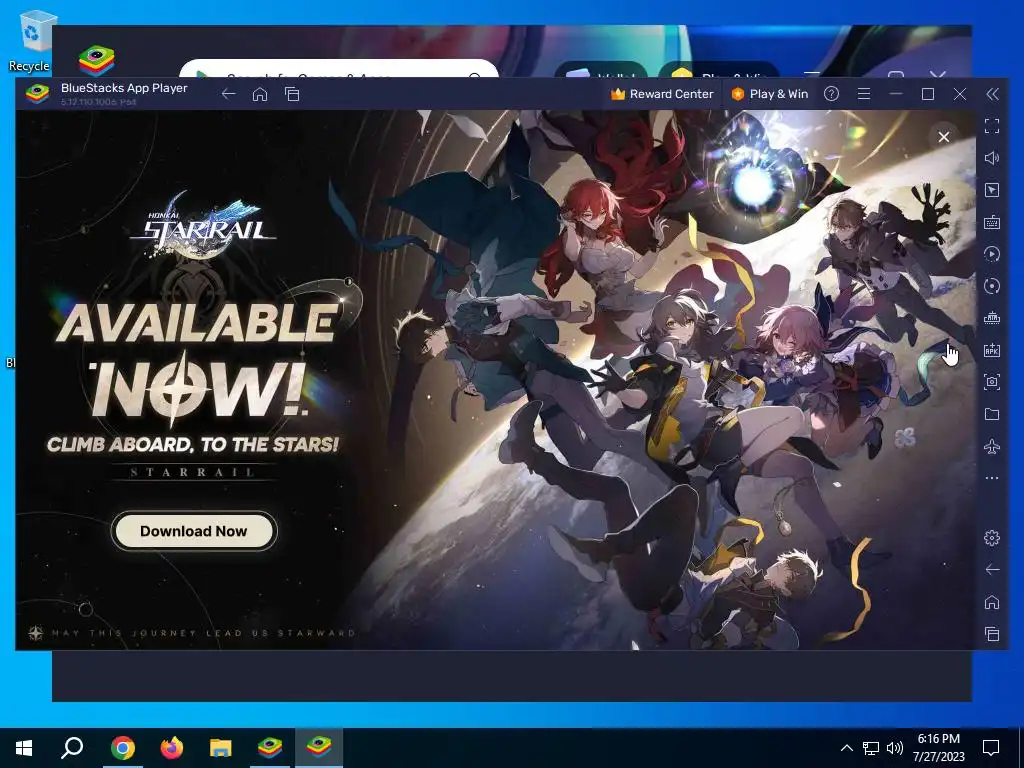Collapse the BlueStacks side toolbar
This screenshot has height=768, width=1024.
(992, 94)
